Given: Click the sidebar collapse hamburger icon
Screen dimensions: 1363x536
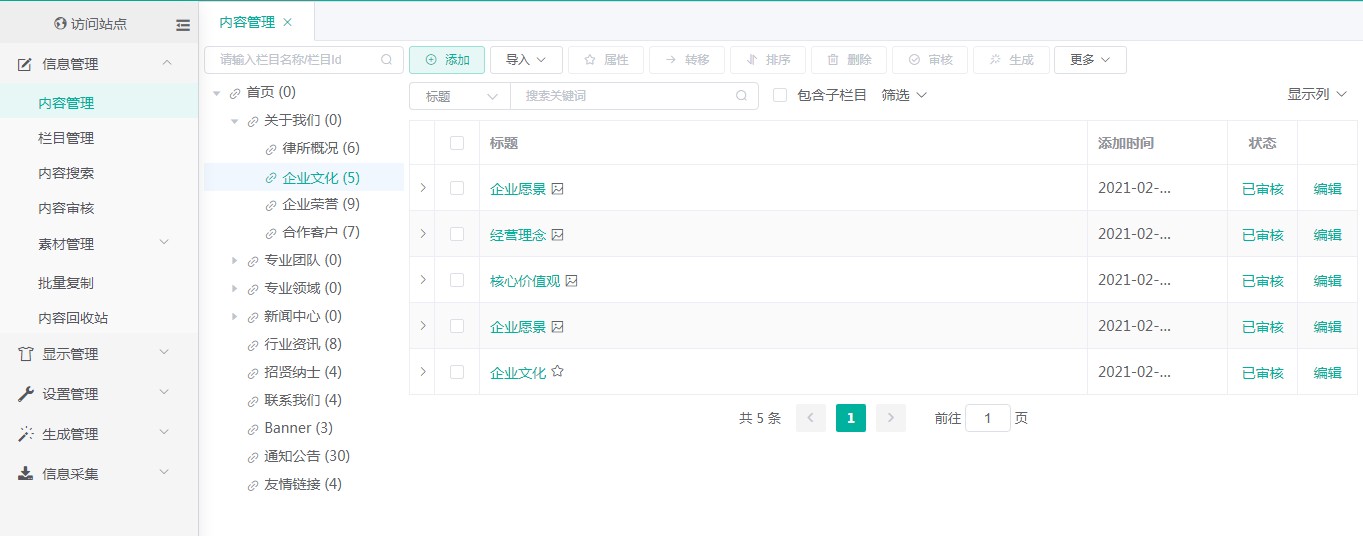Looking at the screenshot, I should (x=182, y=24).
